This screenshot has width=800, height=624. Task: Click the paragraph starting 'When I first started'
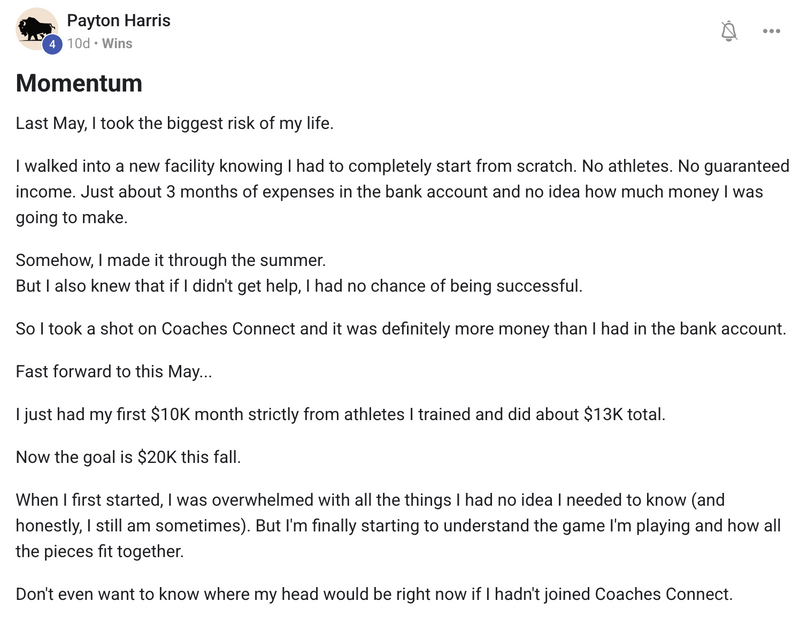[x=398, y=526]
